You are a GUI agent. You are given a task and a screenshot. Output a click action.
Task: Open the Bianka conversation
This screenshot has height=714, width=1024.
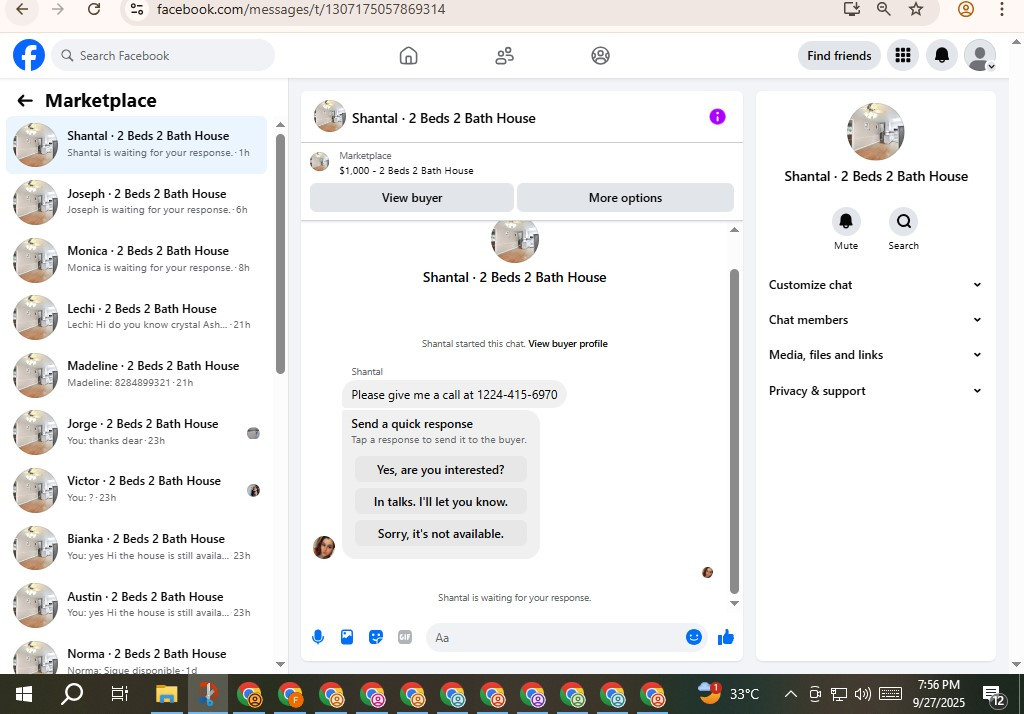136,547
